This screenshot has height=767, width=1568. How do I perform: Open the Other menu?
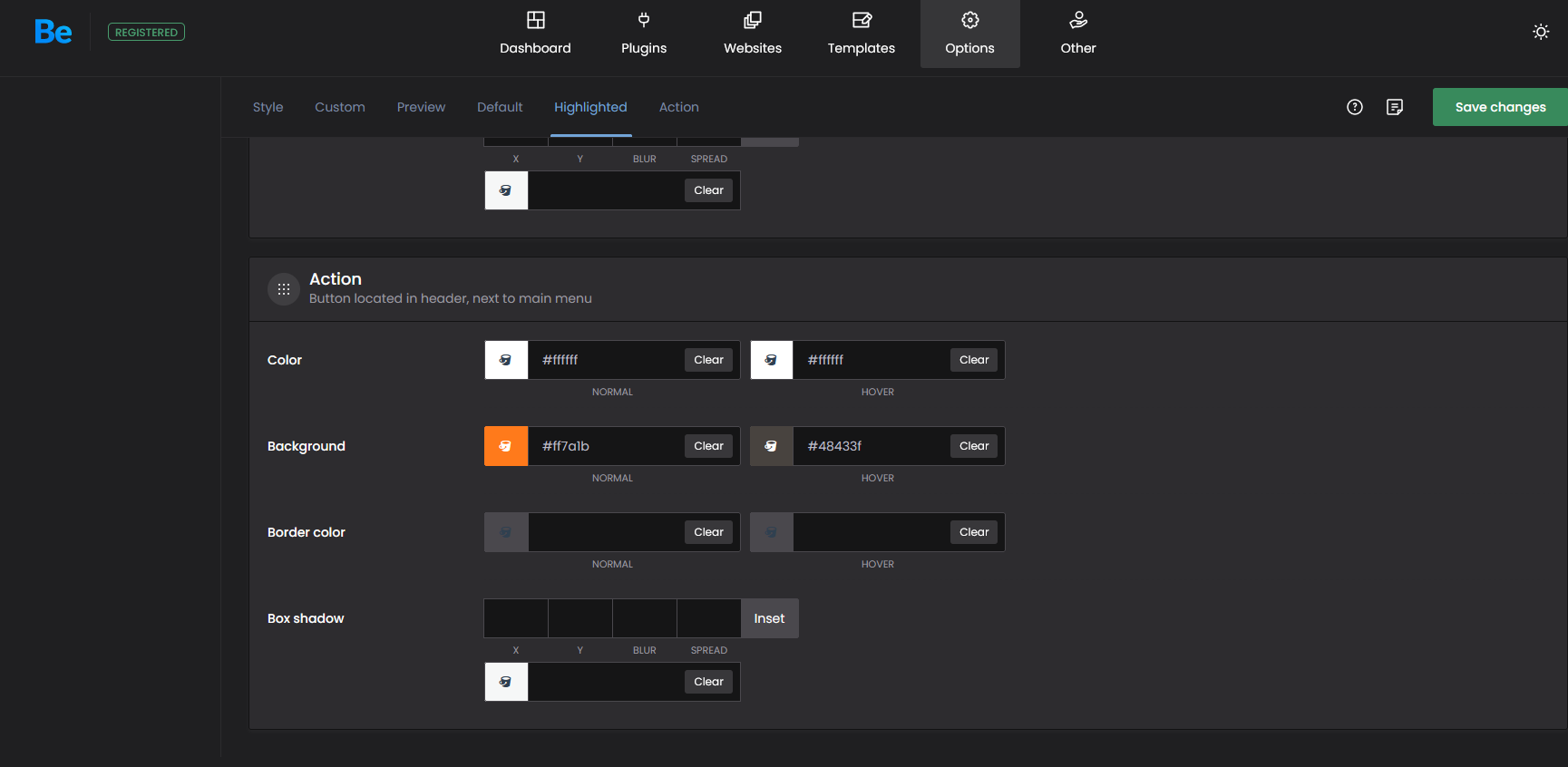tap(1078, 34)
